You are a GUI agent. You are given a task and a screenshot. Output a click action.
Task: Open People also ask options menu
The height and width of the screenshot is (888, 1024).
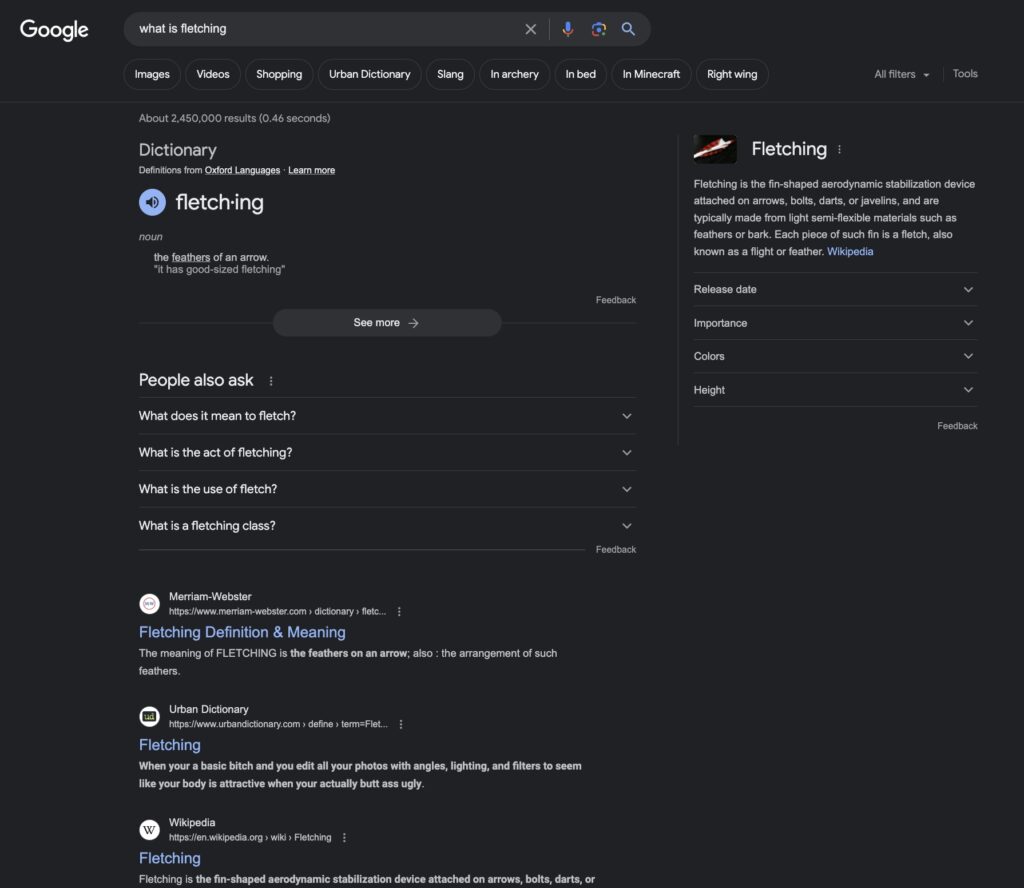coord(271,381)
